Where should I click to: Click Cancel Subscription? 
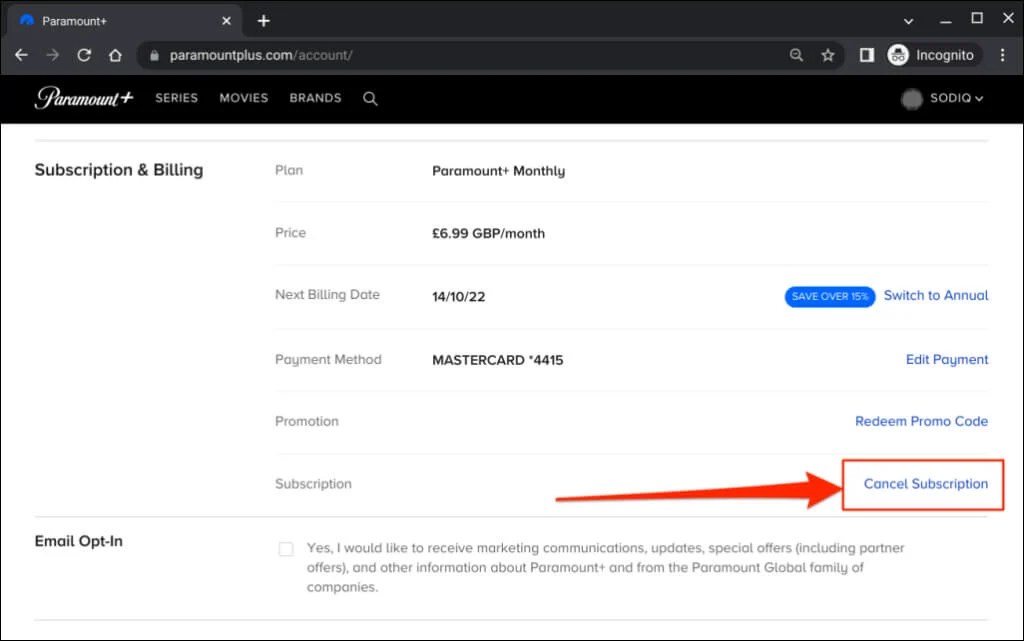tap(922, 484)
